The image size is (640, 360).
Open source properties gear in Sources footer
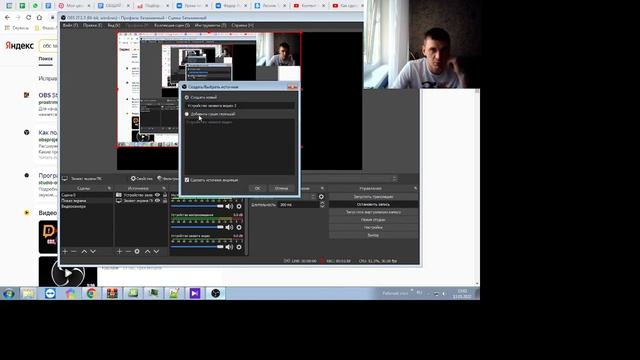click(137, 251)
